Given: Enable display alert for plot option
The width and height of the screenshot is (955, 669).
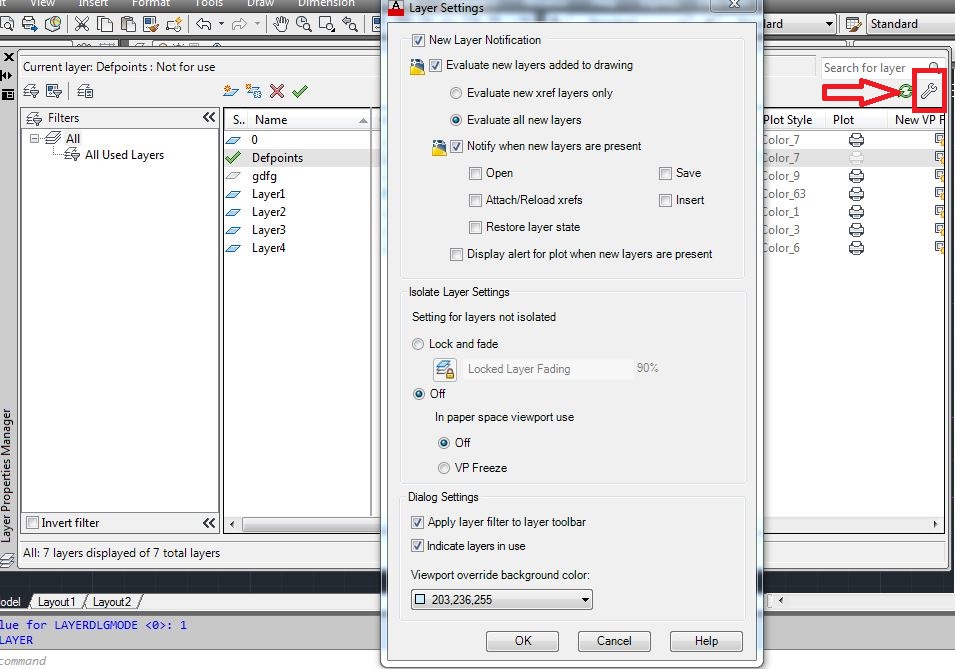Looking at the screenshot, I should click(x=457, y=254).
